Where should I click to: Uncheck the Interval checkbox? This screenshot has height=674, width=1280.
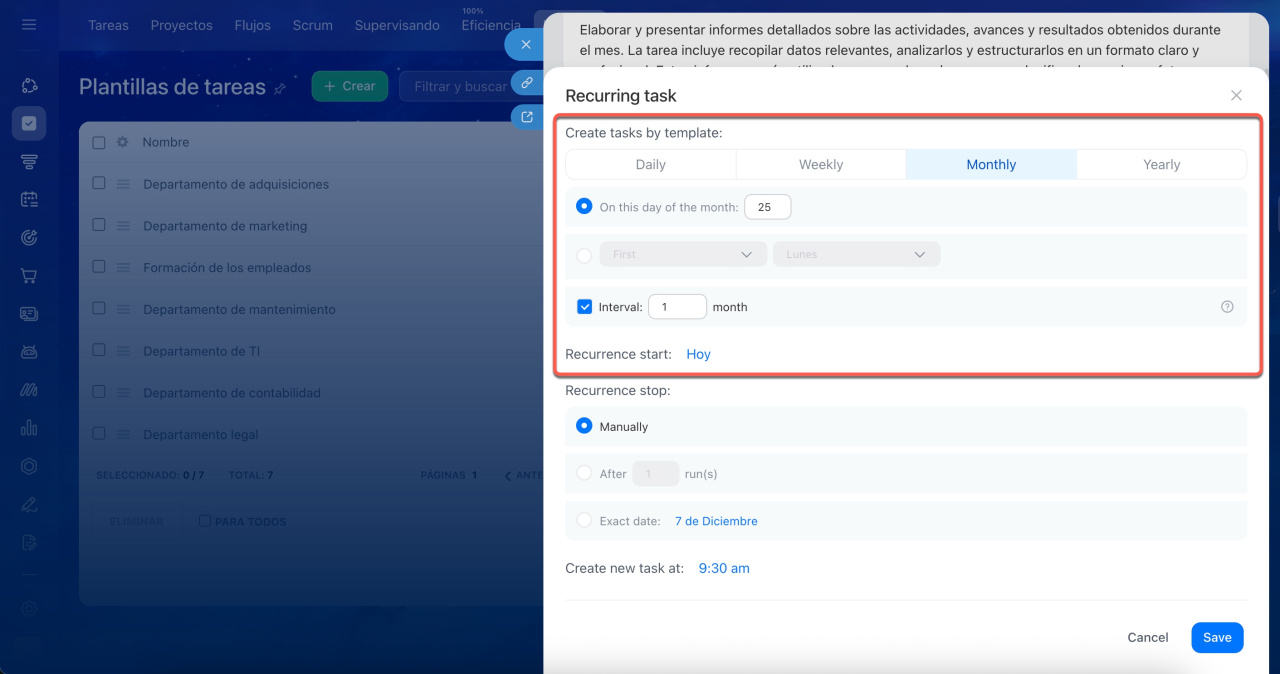(585, 307)
